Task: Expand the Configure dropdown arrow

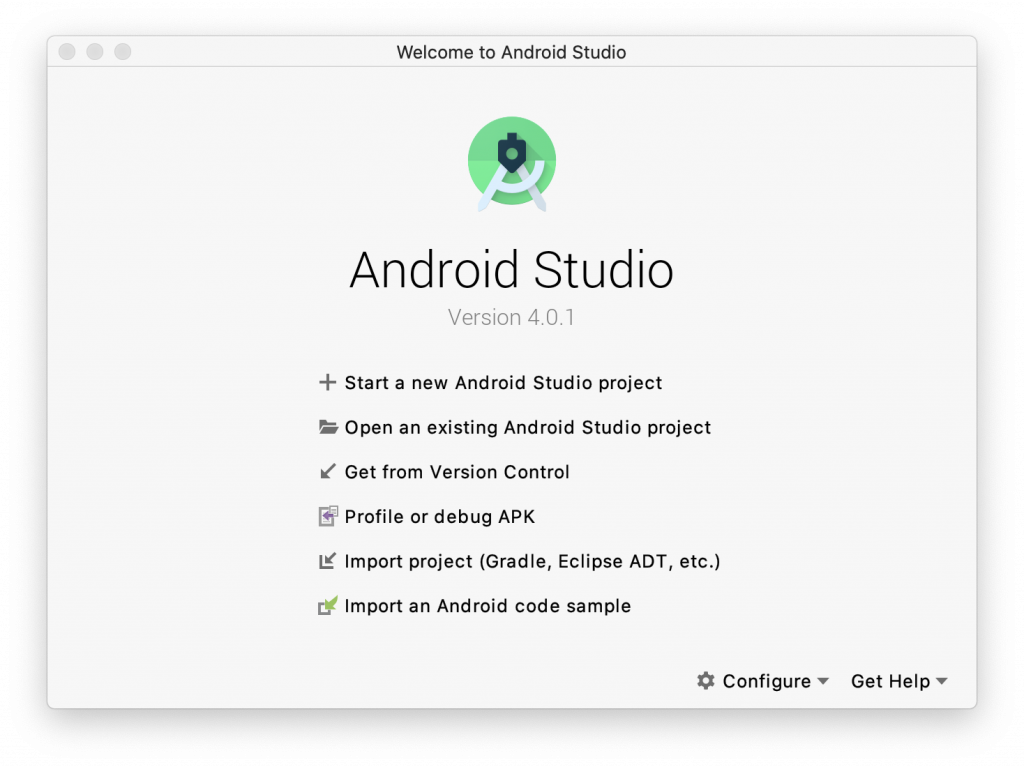Action: (823, 681)
